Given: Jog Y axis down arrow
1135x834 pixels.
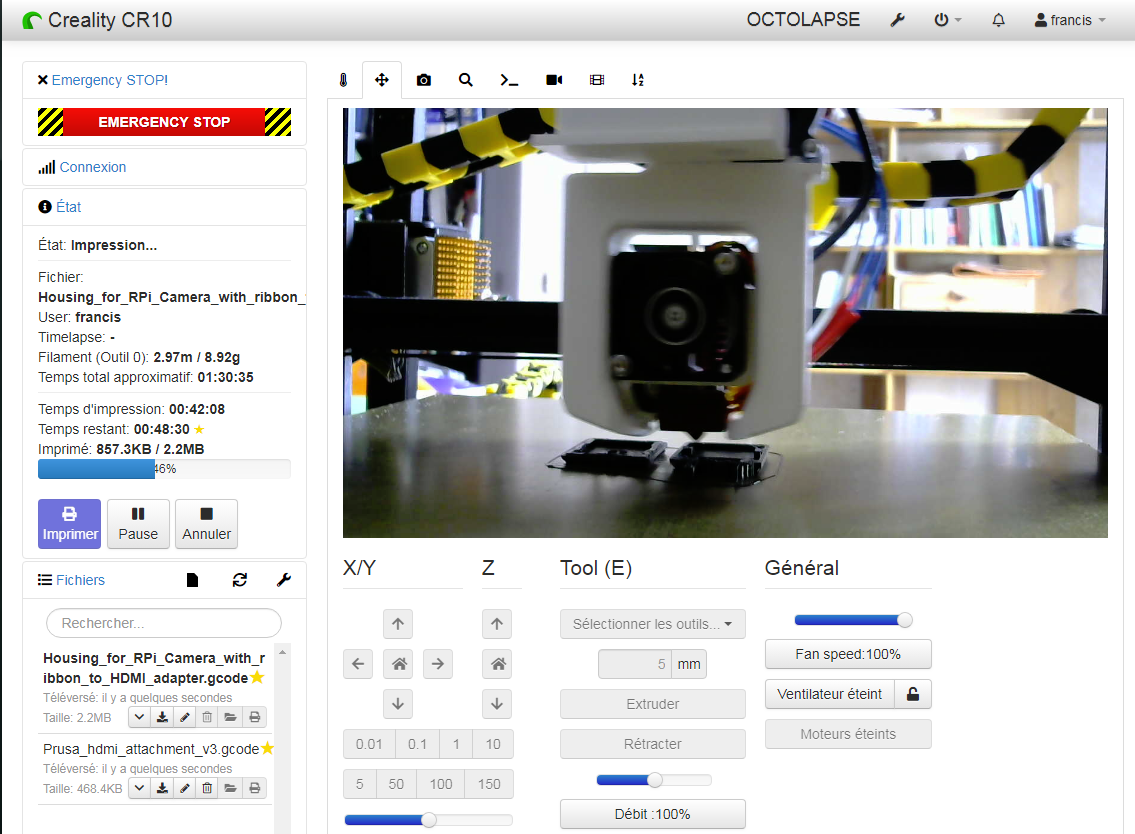Looking at the screenshot, I should [398, 704].
